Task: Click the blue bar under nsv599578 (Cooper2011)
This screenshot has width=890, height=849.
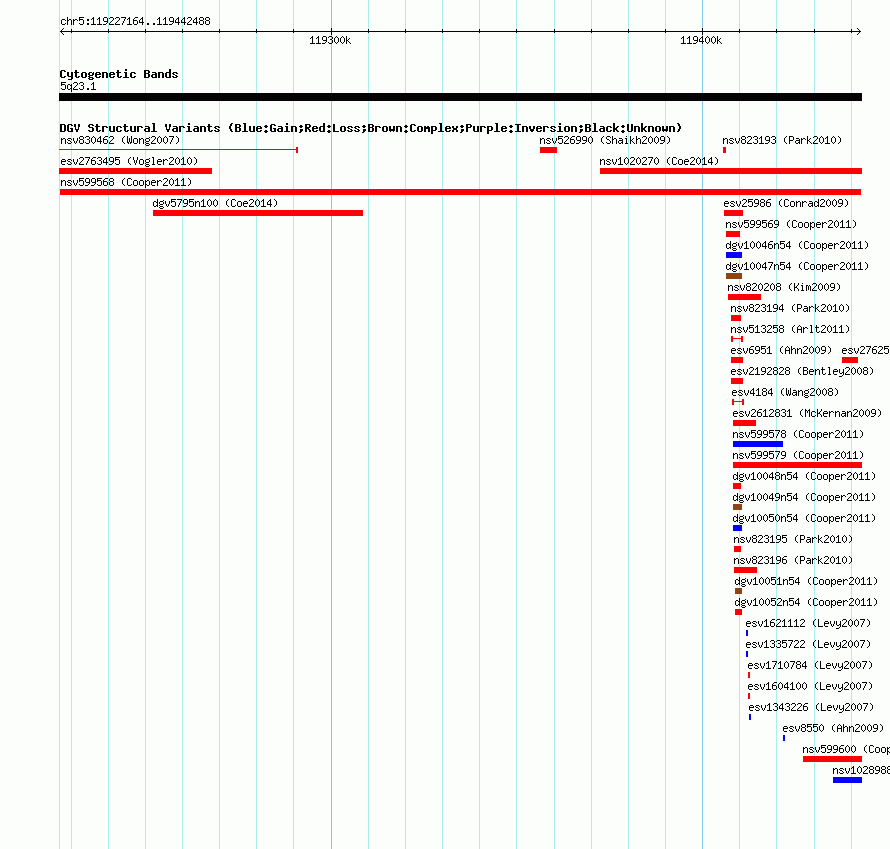Action: pos(758,444)
